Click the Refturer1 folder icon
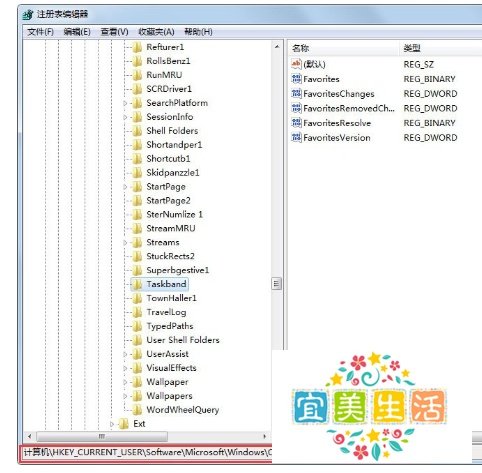This screenshot has height=473, width=482. coord(137,47)
